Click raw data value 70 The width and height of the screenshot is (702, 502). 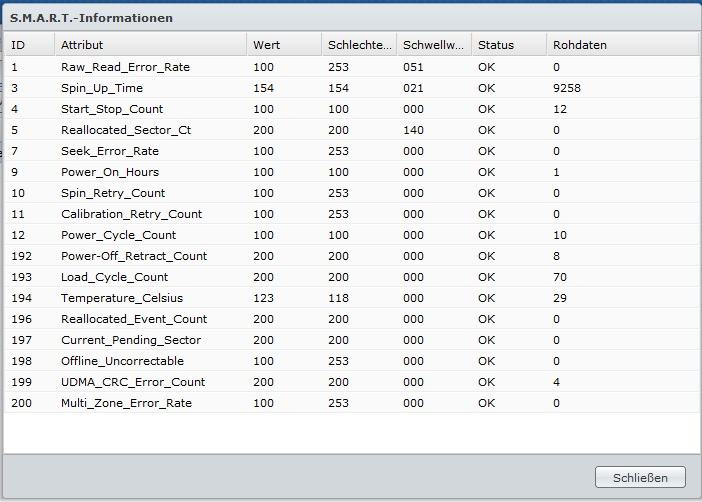(560, 277)
